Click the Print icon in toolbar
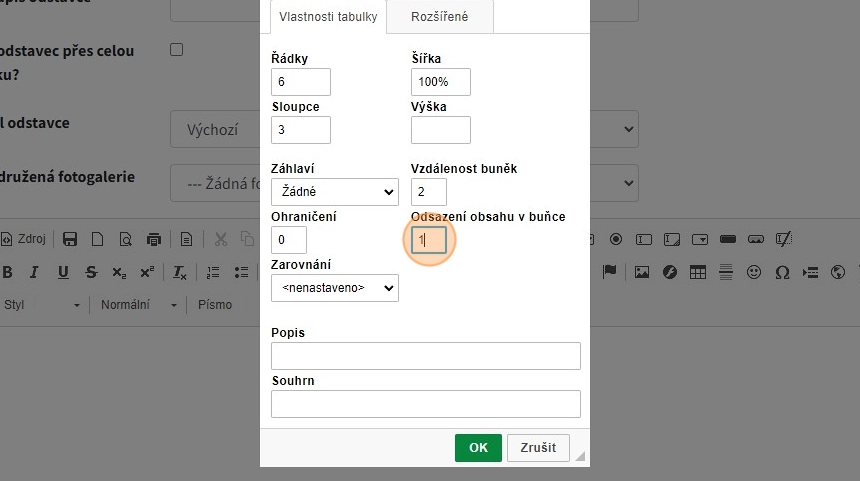The height and width of the screenshot is (481, 860). (x=153, y=239)
